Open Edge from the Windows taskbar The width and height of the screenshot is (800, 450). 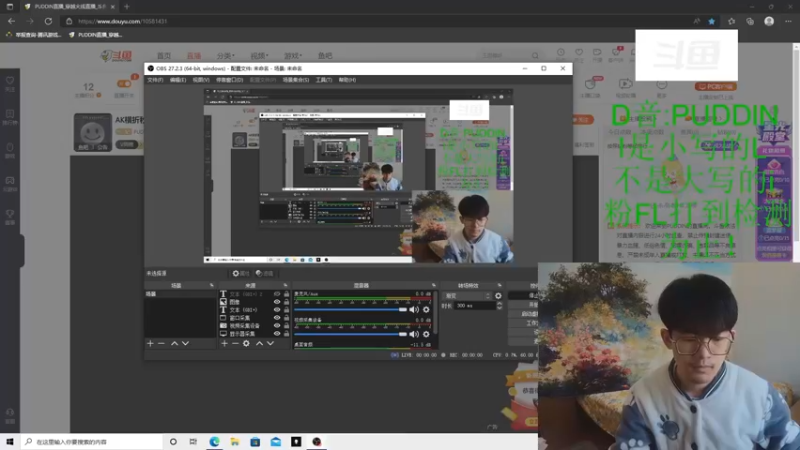214,442
